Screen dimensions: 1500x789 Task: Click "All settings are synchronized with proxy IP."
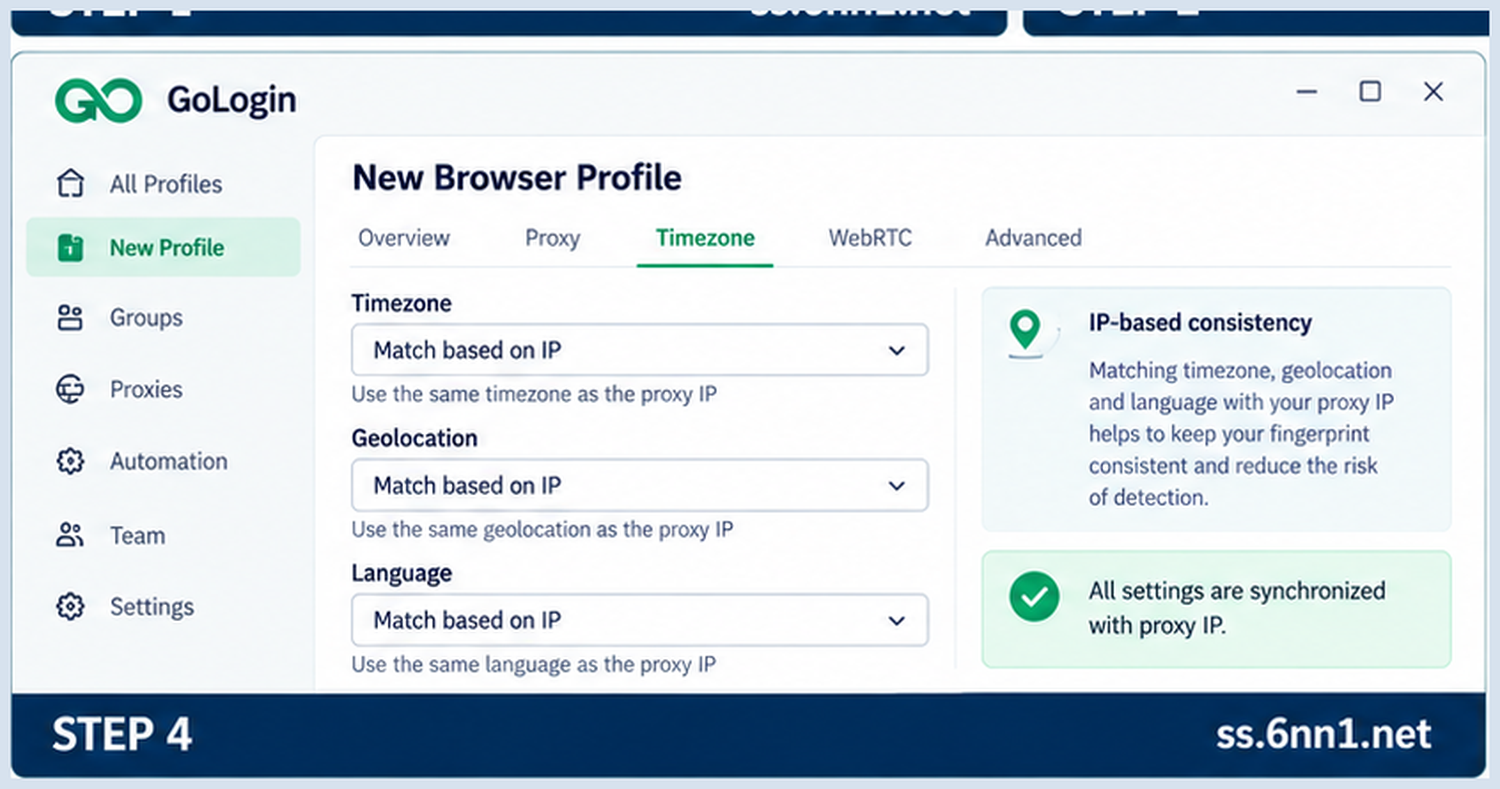pos(1237,608)
